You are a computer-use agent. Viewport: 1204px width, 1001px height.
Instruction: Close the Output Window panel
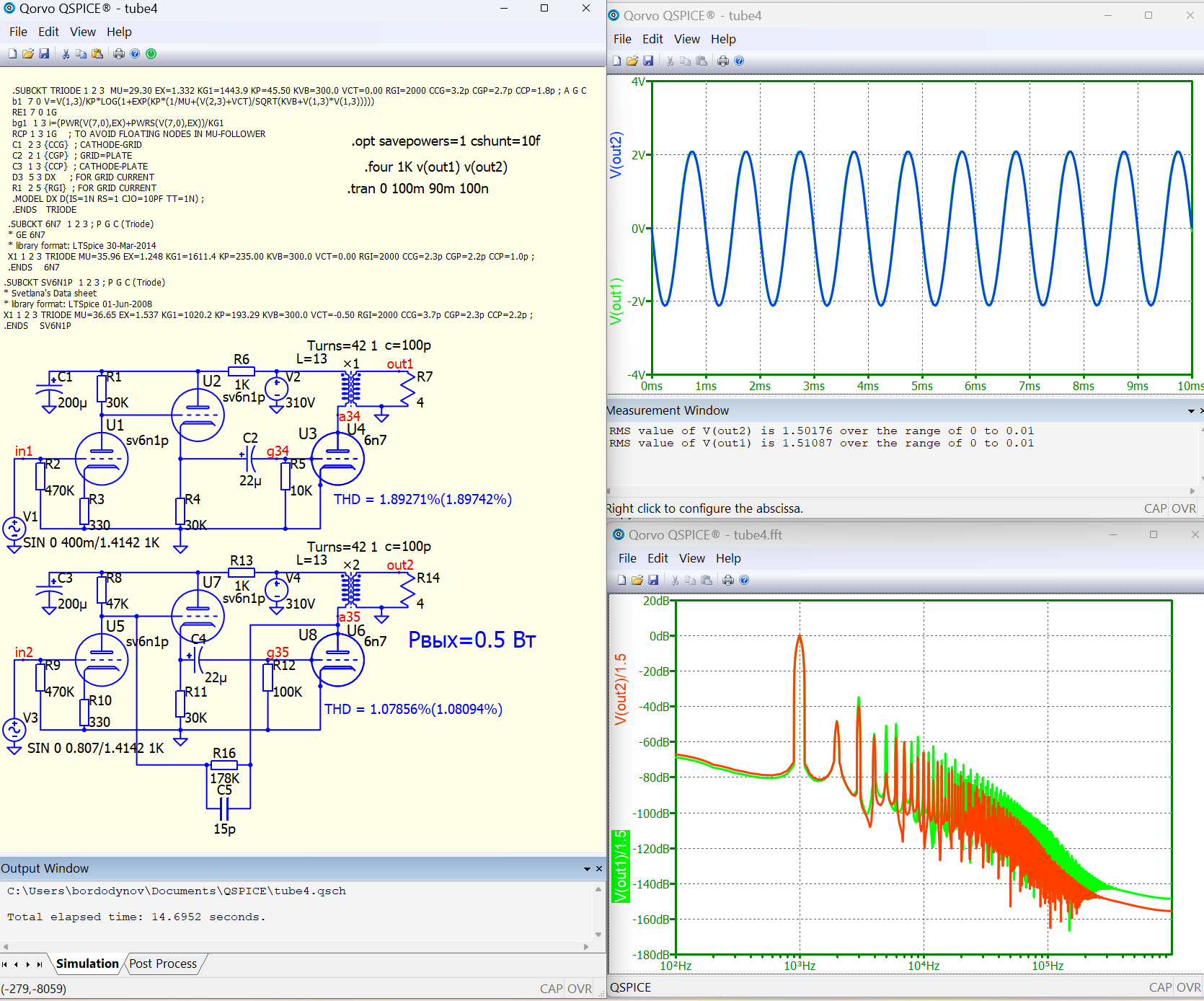pyautogui.click(x=598, y=868)
